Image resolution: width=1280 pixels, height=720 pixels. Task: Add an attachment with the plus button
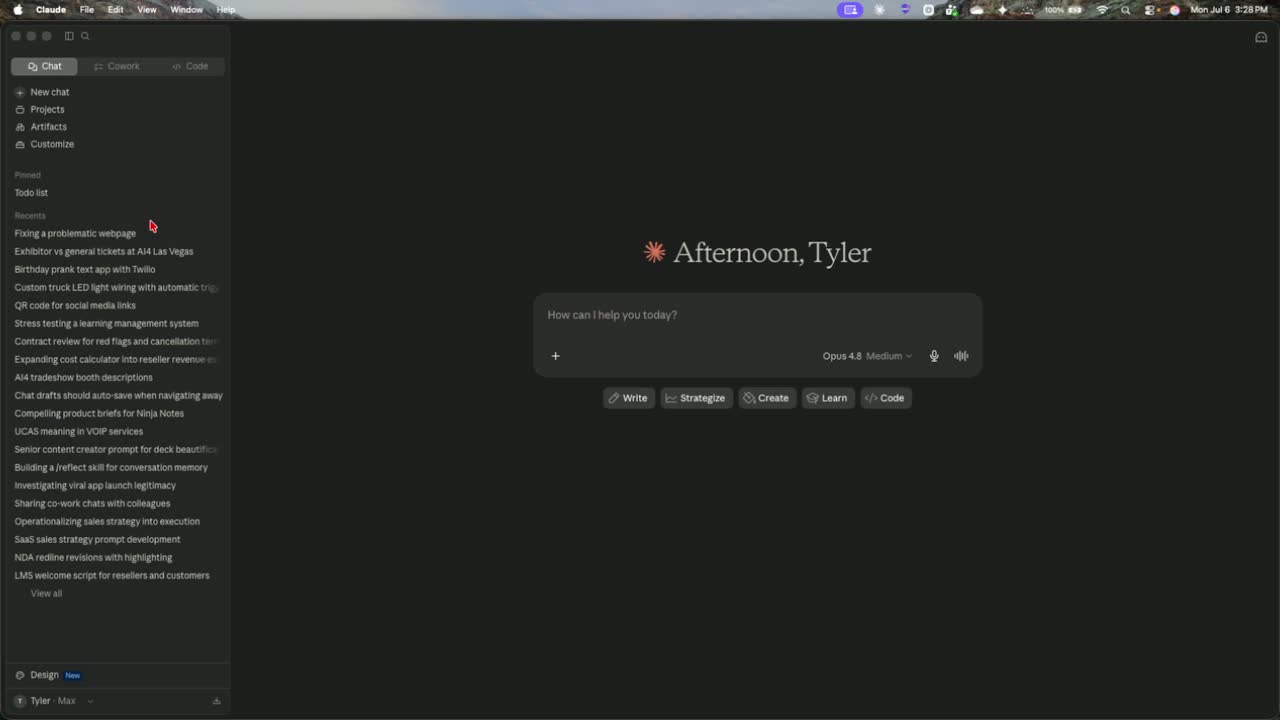(x=556, y=356)
